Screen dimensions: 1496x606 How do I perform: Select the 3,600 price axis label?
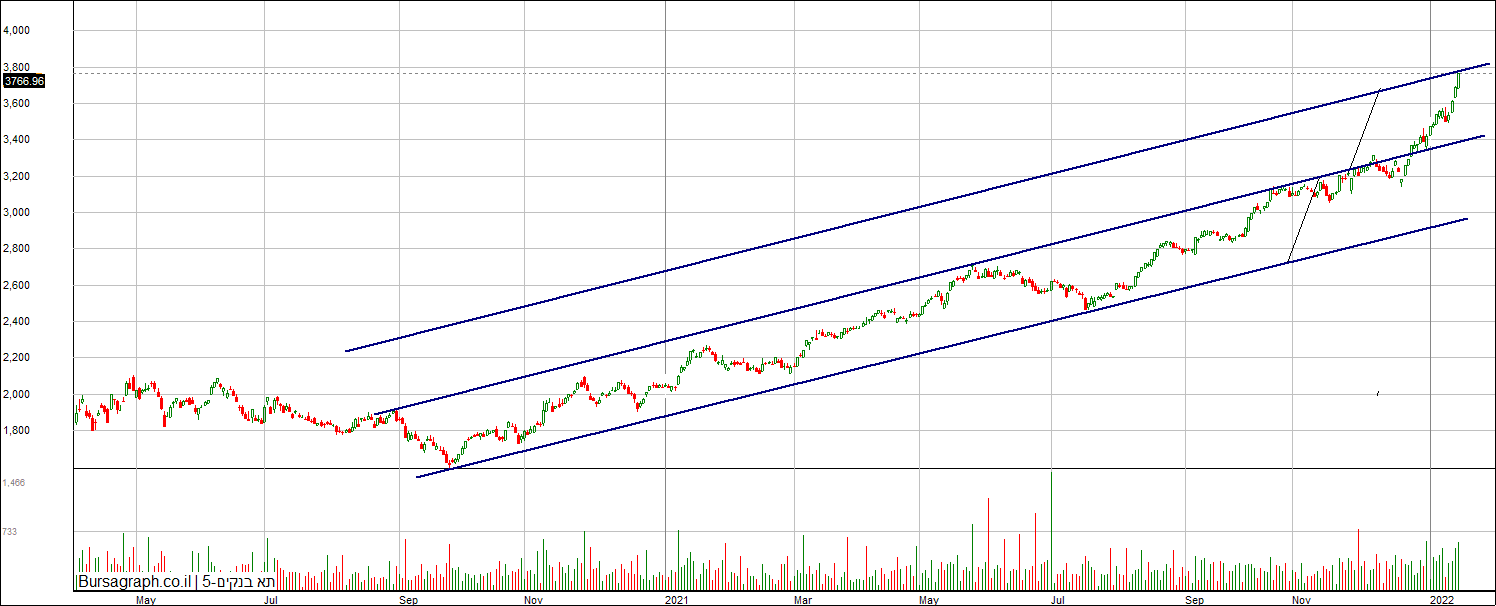[x=17, y=104]
